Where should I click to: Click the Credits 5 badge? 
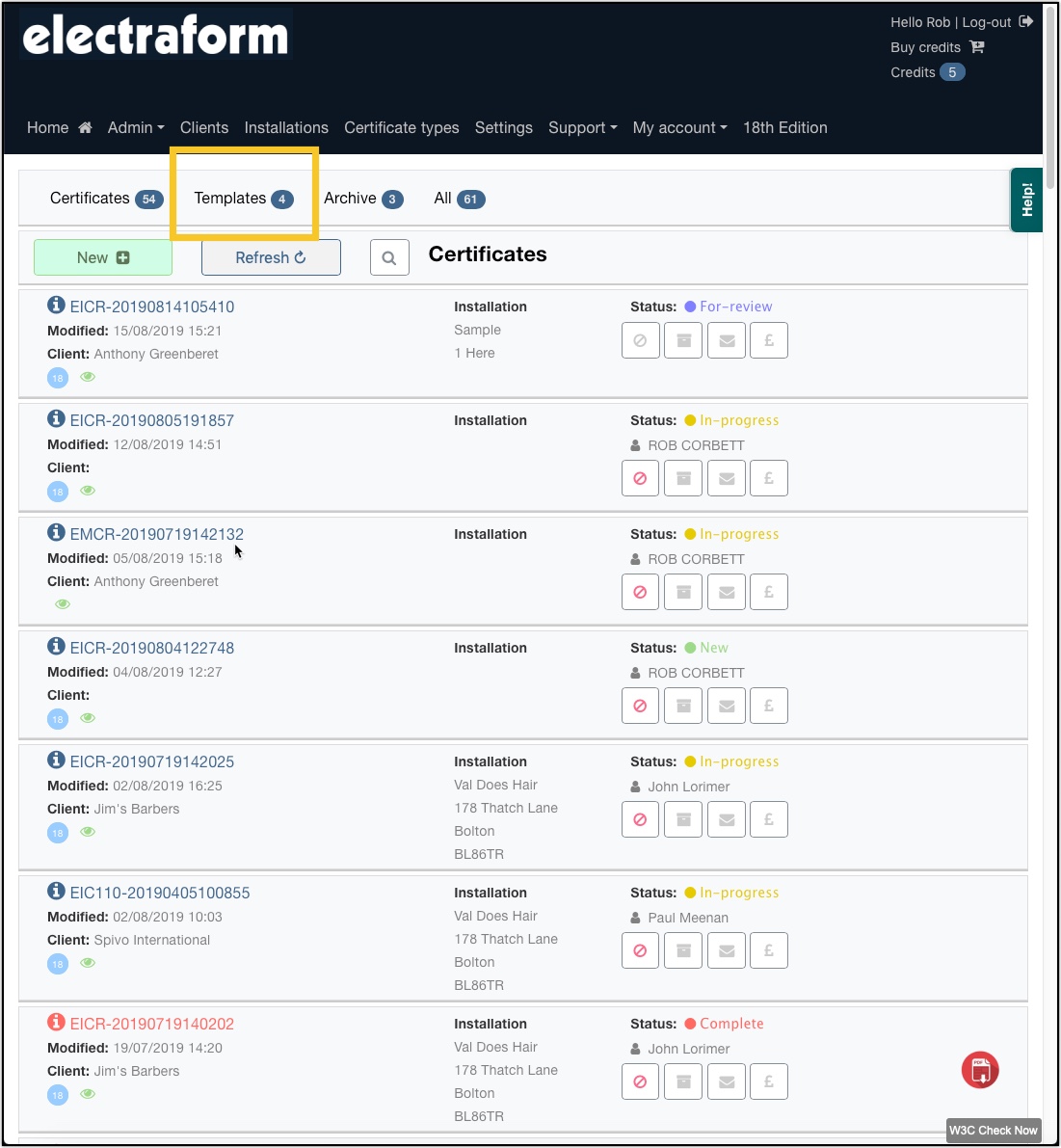point(952,72)
